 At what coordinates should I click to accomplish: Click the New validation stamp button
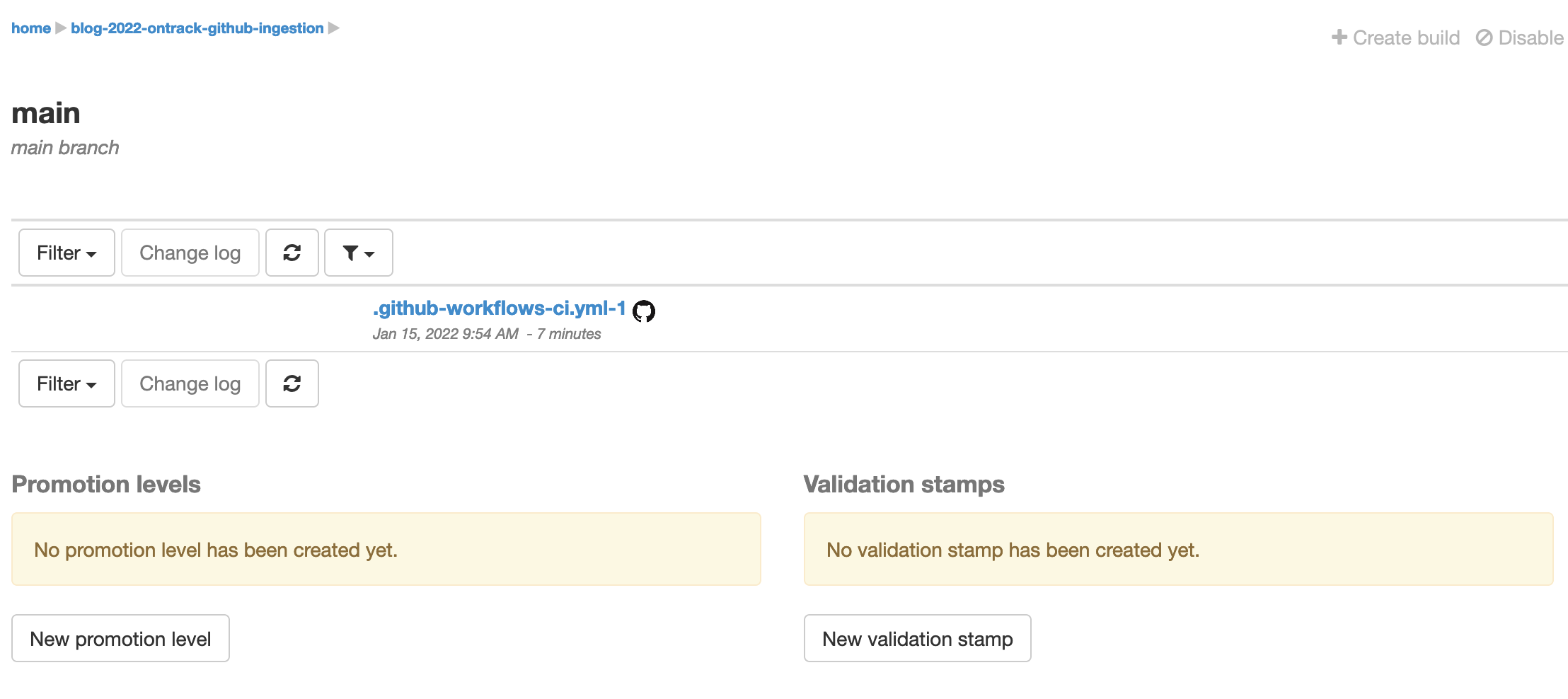tap(917, 638)
